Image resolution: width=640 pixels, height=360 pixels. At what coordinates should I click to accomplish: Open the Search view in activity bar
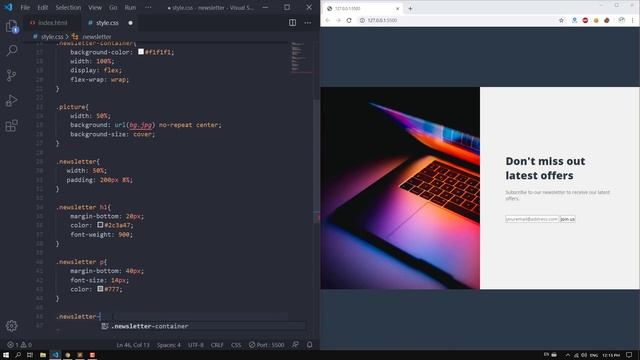[x=12, y=50]
